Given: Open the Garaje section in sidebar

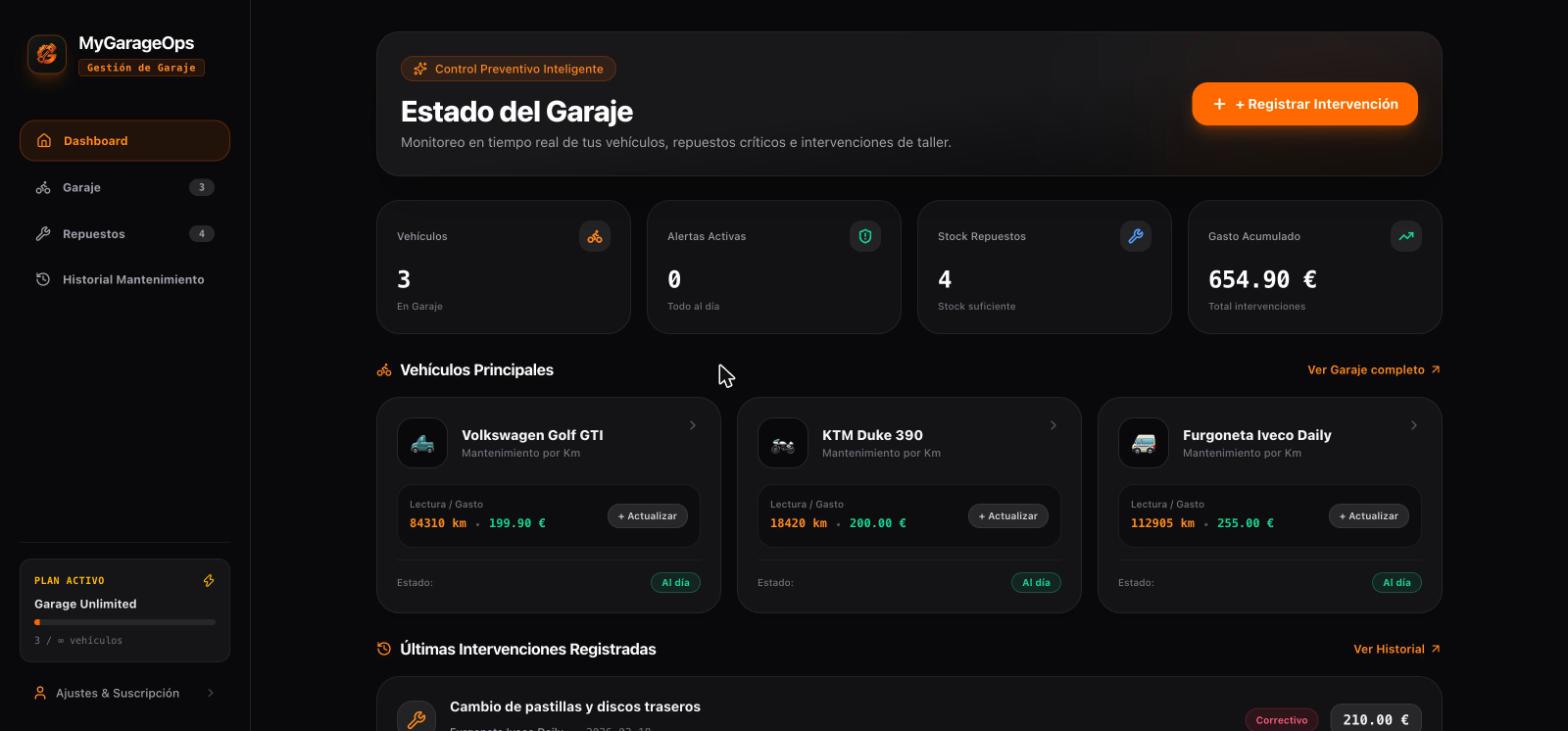Looking at the screenshot, I should (x=125, y=187).
